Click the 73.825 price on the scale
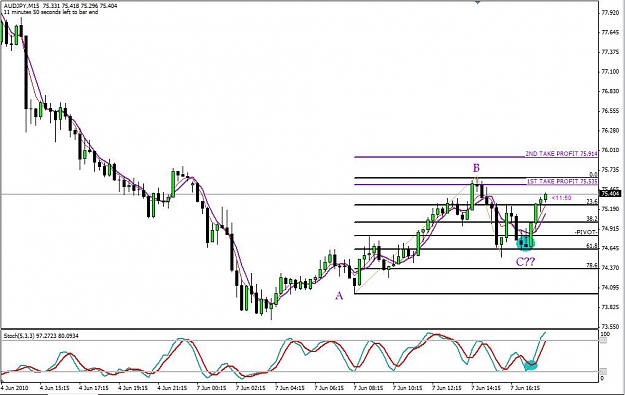625x395 pixels. (x=610, y=307)
